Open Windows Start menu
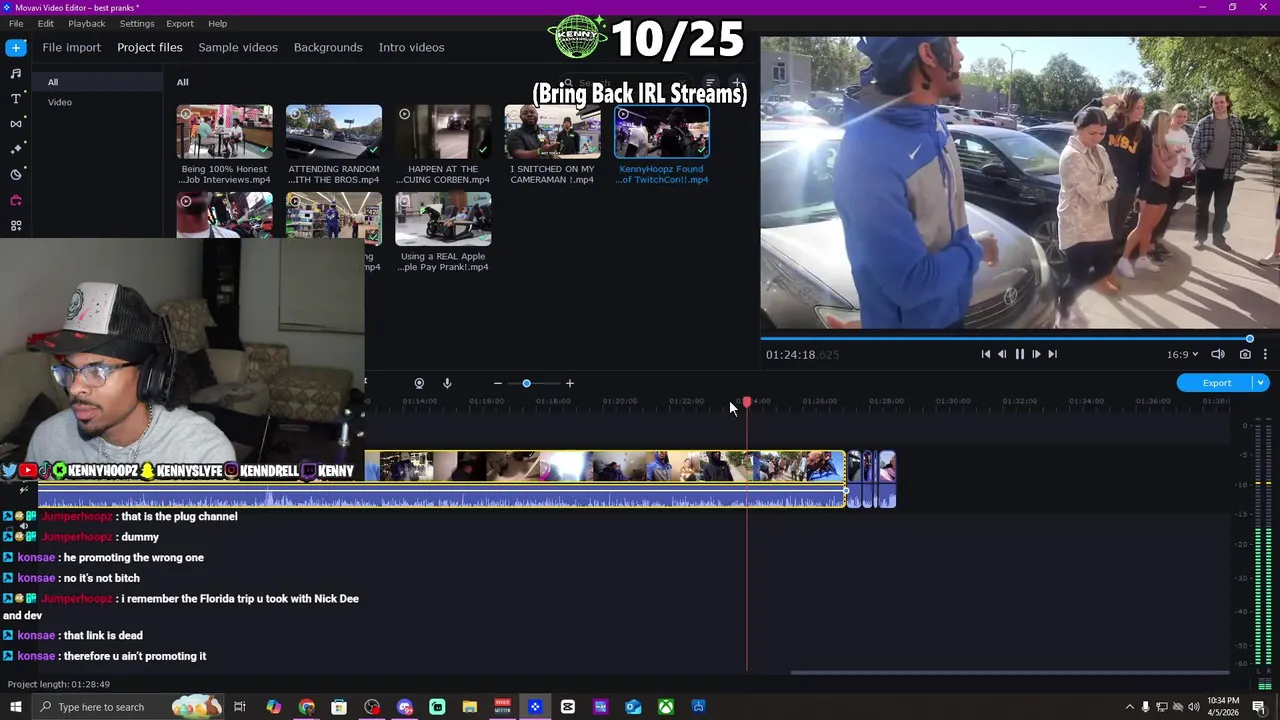 click(16, 707)
